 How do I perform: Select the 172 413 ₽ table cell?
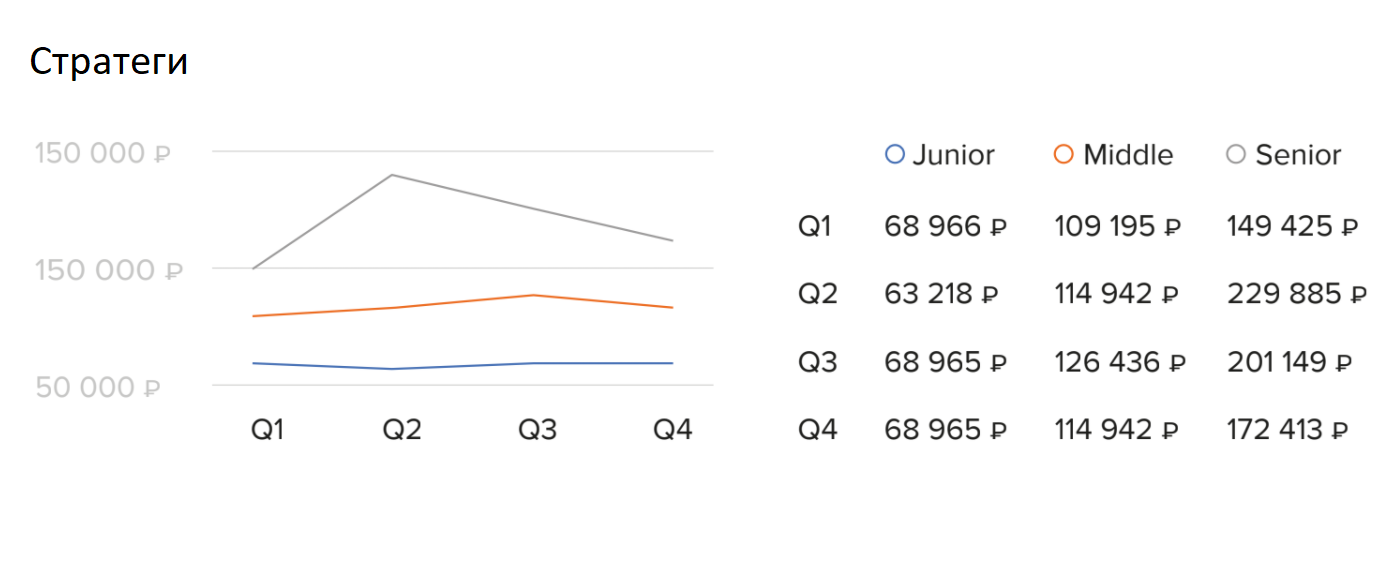(1287, 430)
